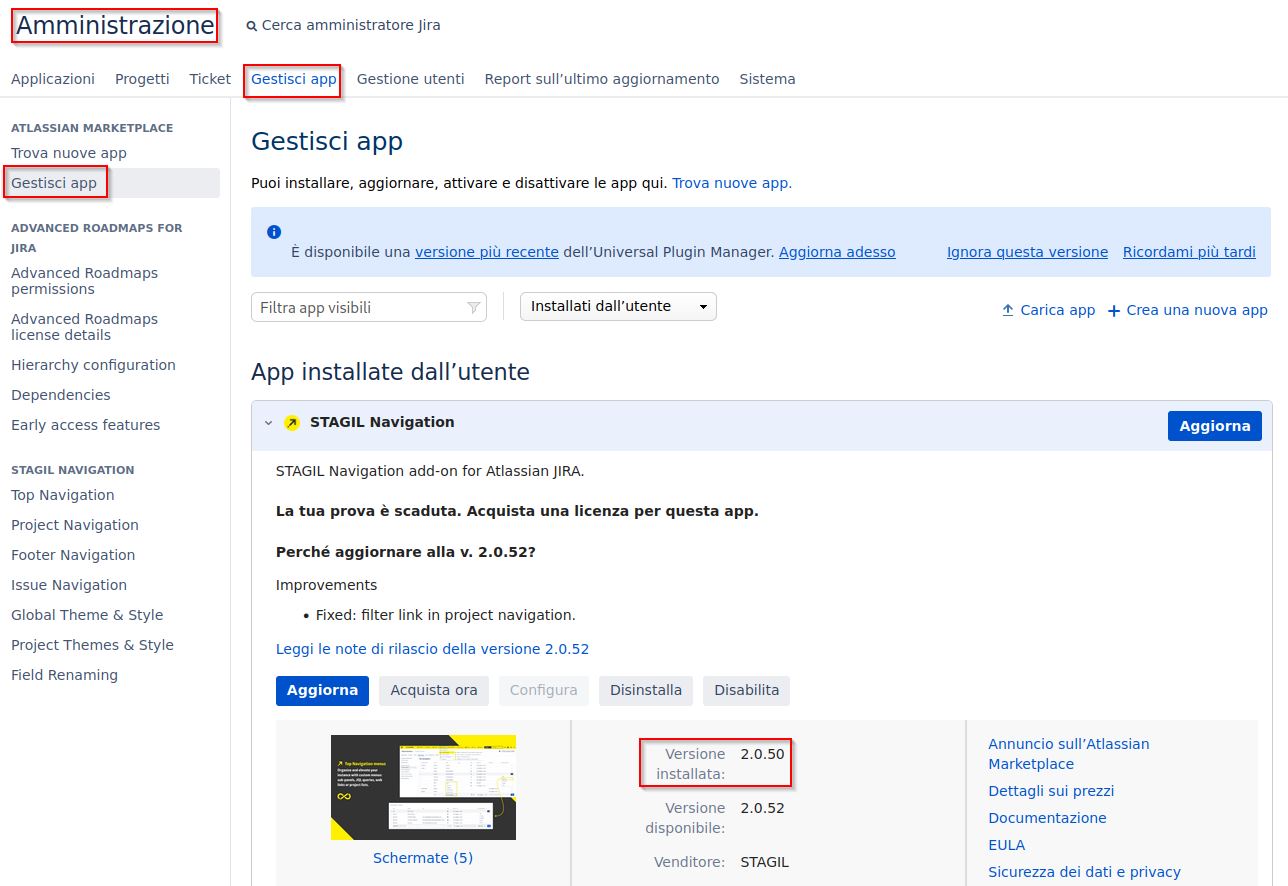This screenshot has width=1288, height=886.
Task: Focus Cerca amministratore Jira search field
Action: (x=351, y=26)
